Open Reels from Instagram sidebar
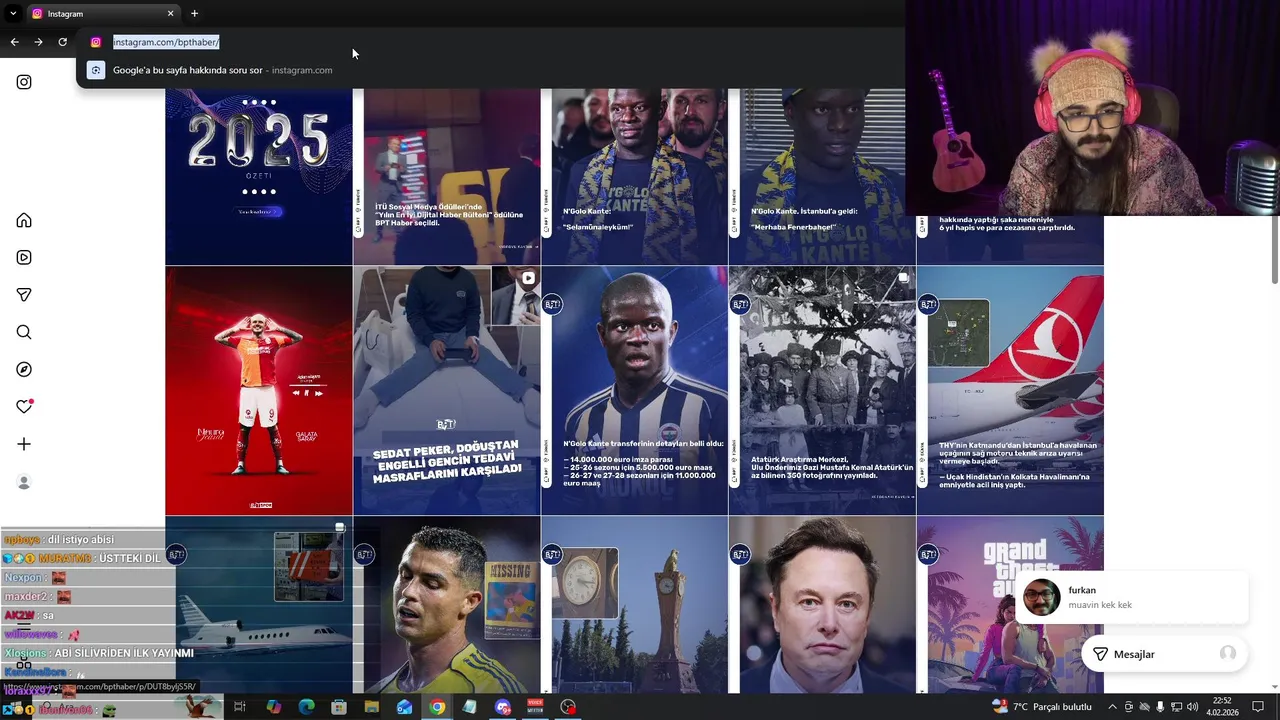This screenshot has width=1280, height=720. tap(24, 257)
